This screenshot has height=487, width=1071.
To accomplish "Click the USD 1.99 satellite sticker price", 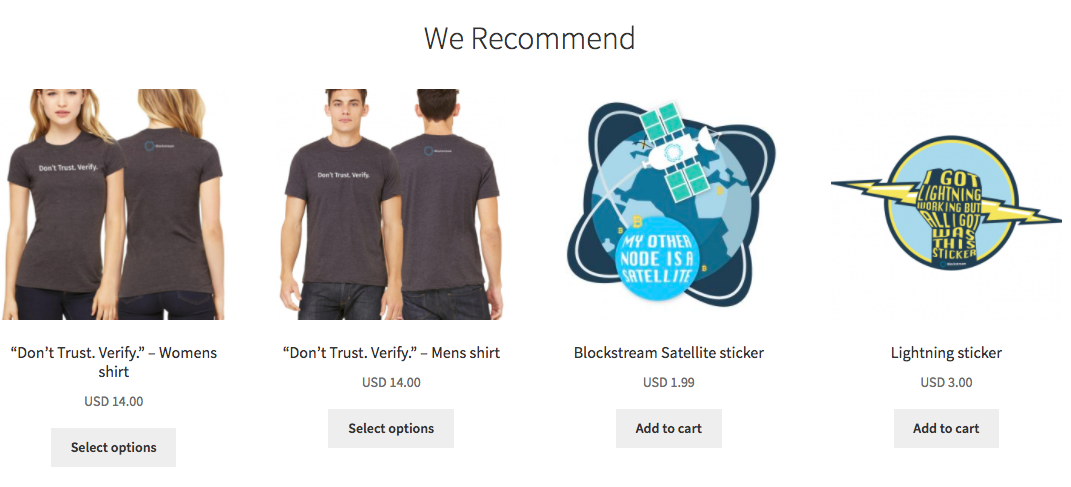I will point(669,382).
